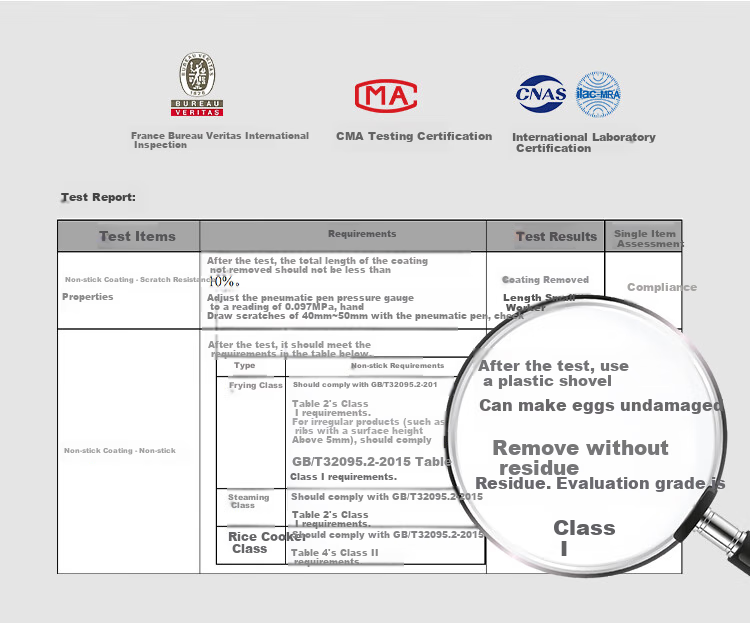
Task: Click the ilac-MRA round logo
Action: [x=598, y=94]
